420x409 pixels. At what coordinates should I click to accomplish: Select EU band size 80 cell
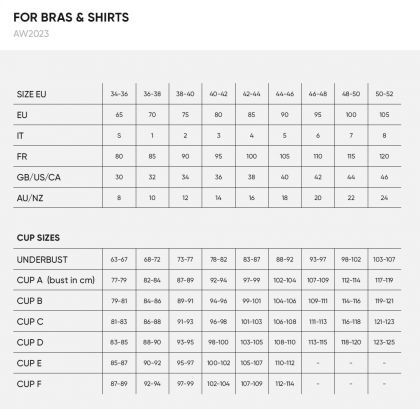(x=218, y=115)
